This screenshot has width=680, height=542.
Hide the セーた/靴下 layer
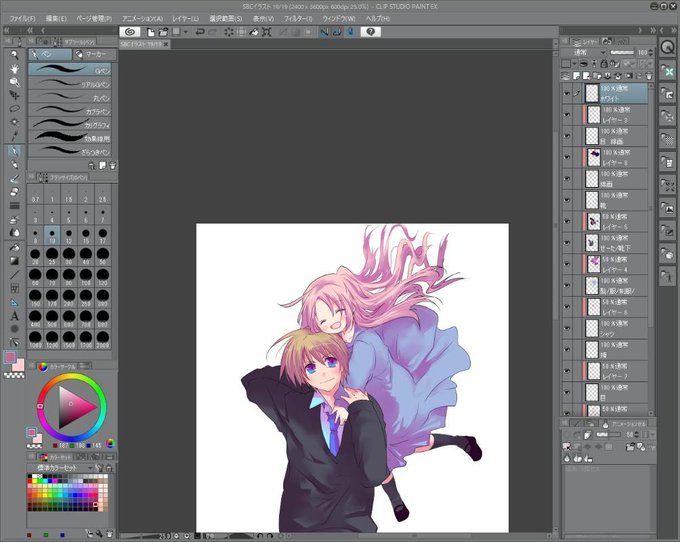tap(567, 243)
